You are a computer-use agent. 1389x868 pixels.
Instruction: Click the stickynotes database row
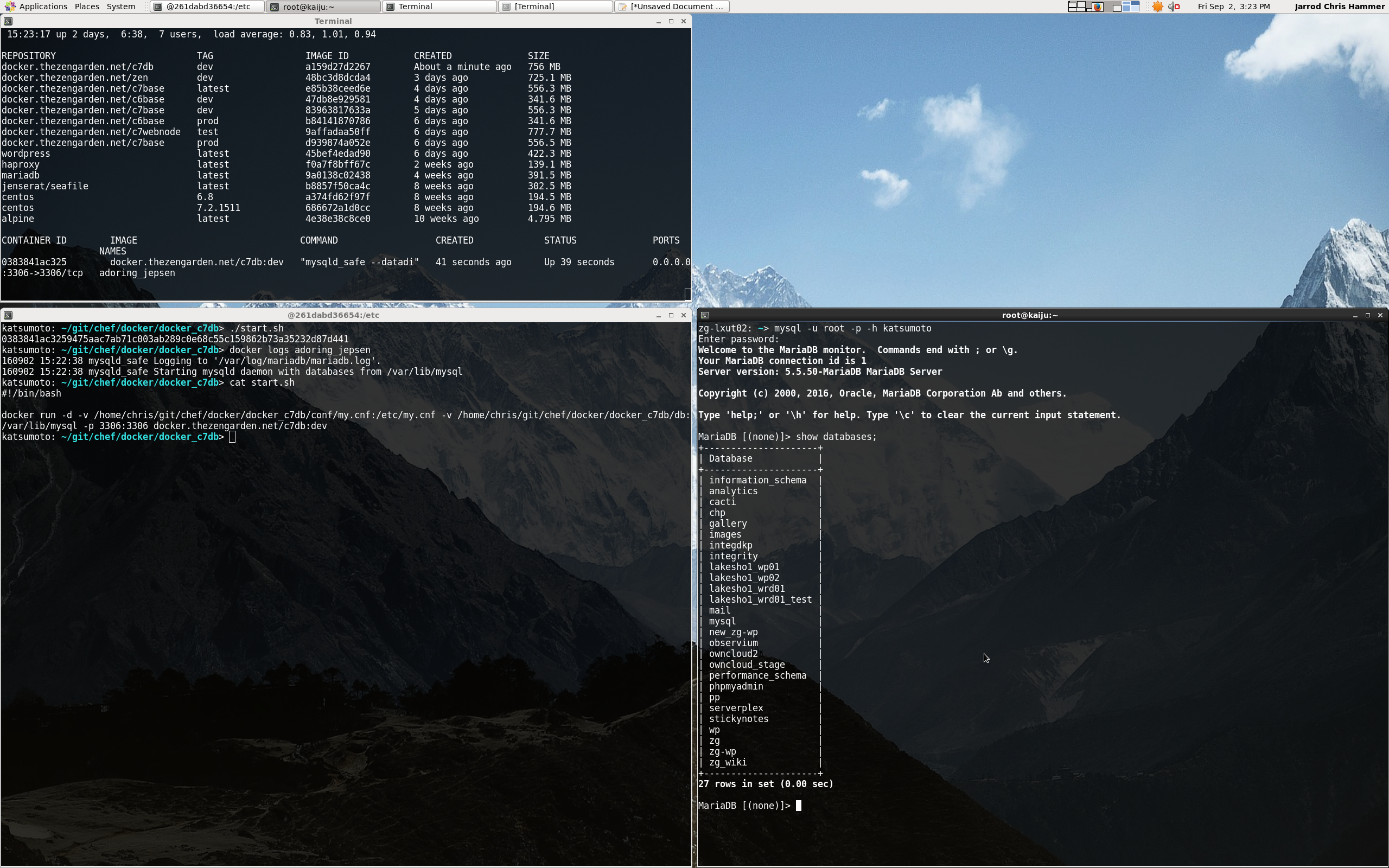760,719
